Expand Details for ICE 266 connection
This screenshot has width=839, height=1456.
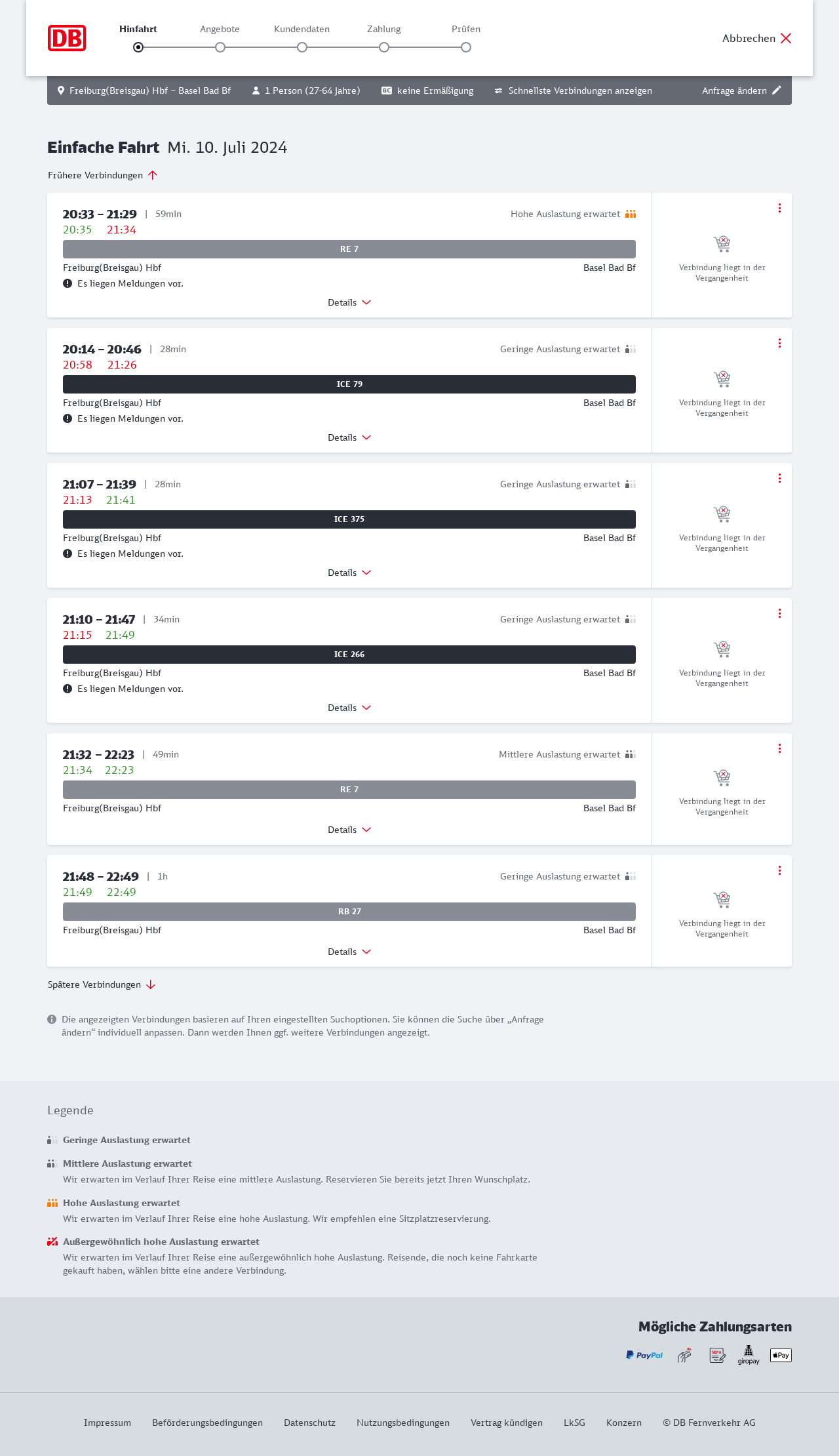coord(349,708)
